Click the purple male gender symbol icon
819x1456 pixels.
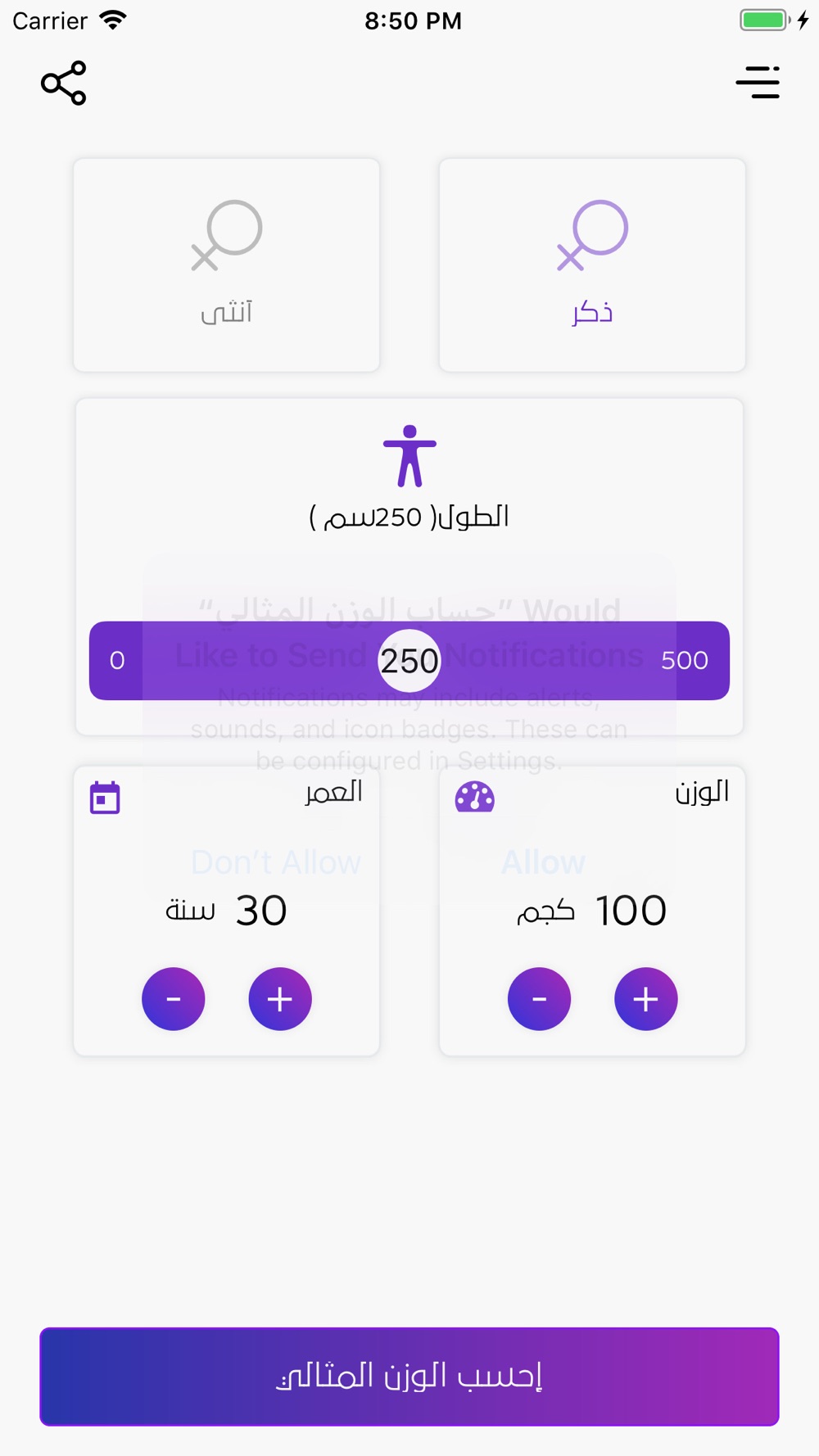coord(592,235)
